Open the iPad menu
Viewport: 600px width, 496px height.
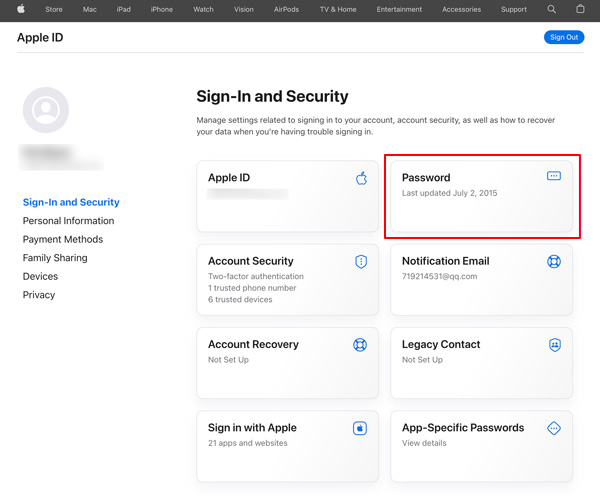point(124,9)
